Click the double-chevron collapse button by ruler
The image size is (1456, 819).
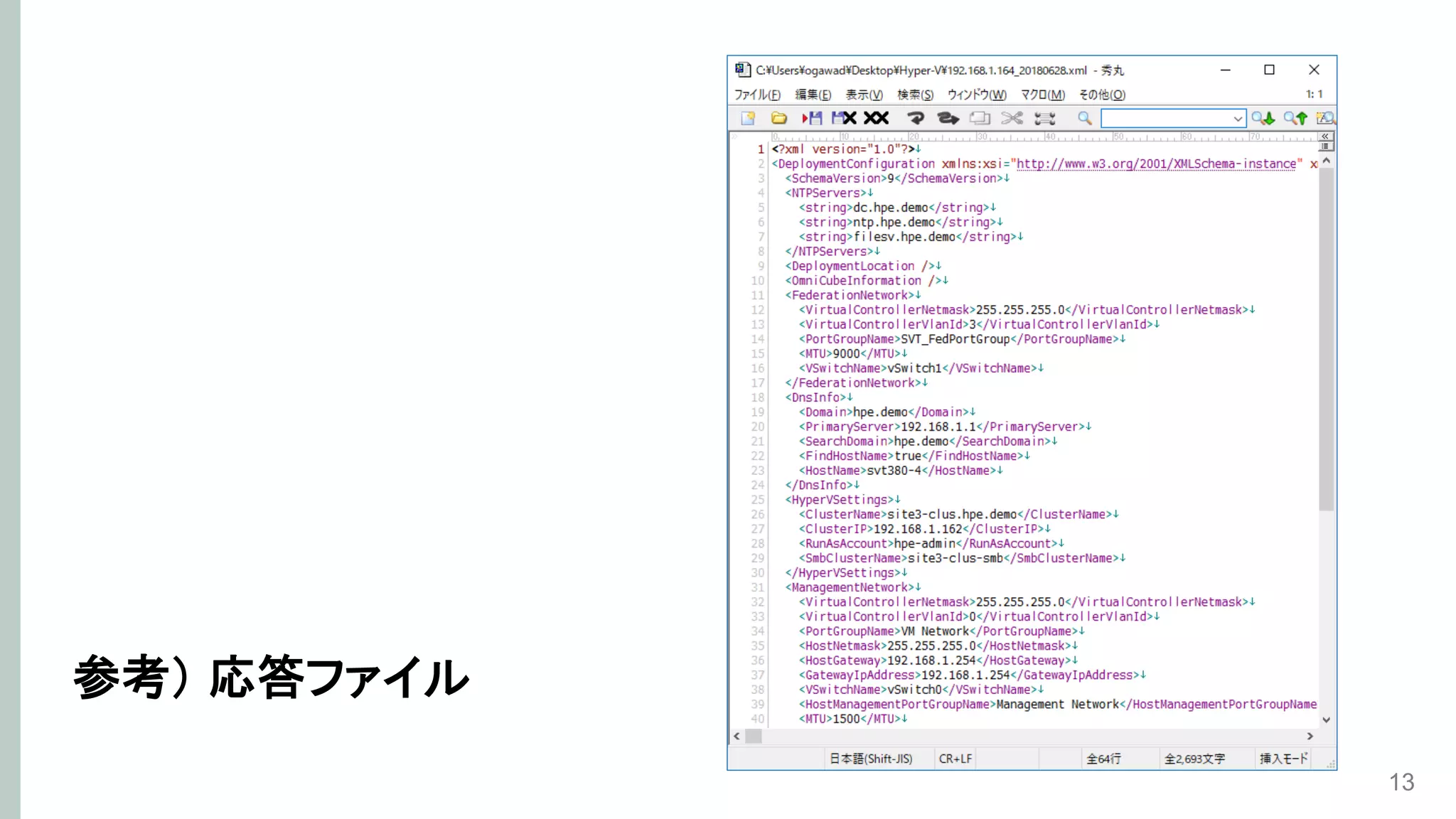point(1325,136)
